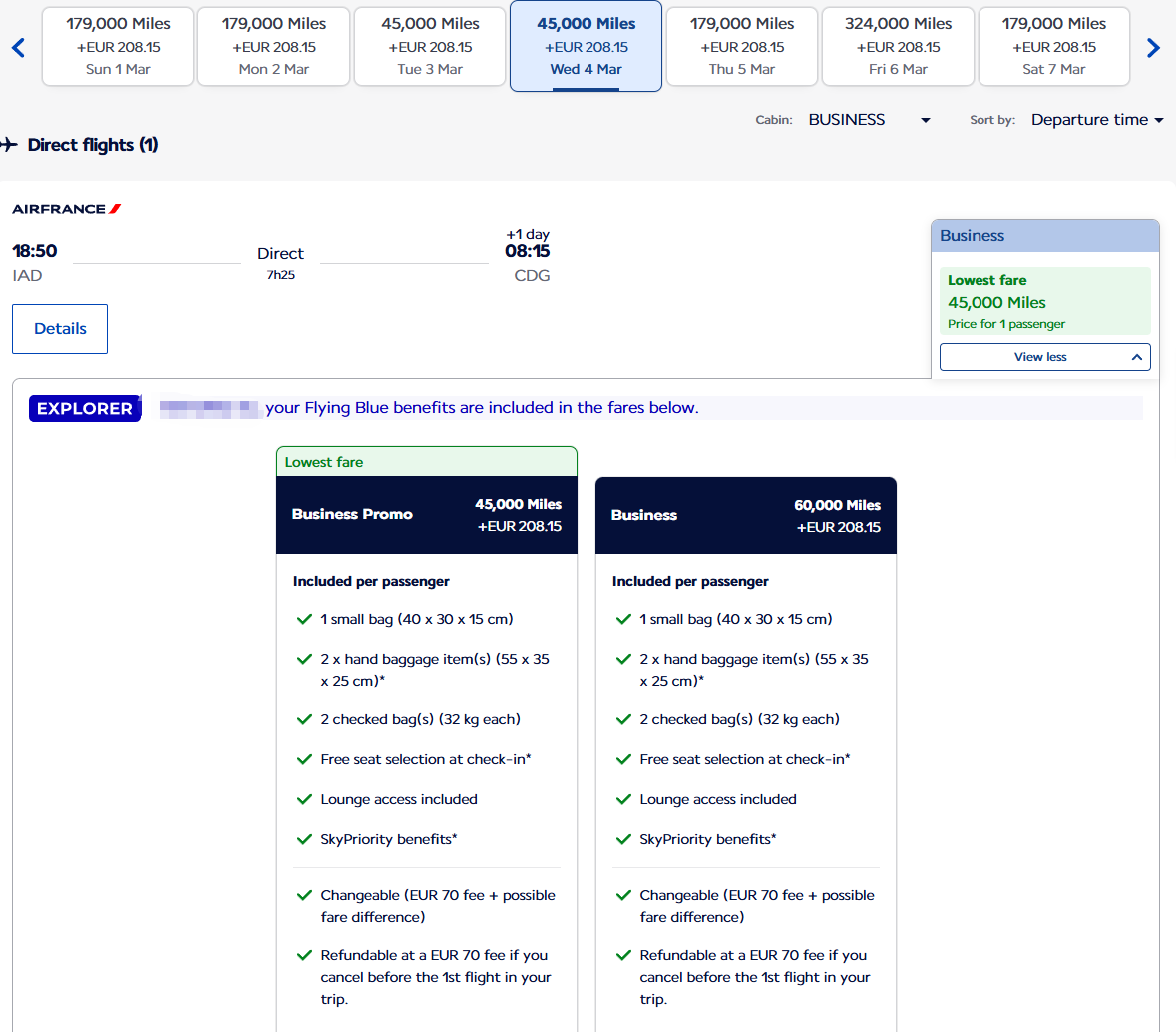Click the Lowest fare 45,000 Miles box
1176x1032 pixels.
1044,301
